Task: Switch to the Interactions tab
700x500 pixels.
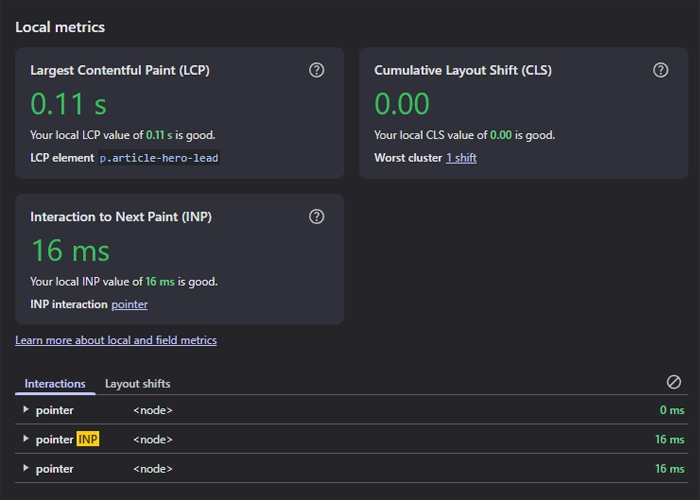Action: click(55, 384)
